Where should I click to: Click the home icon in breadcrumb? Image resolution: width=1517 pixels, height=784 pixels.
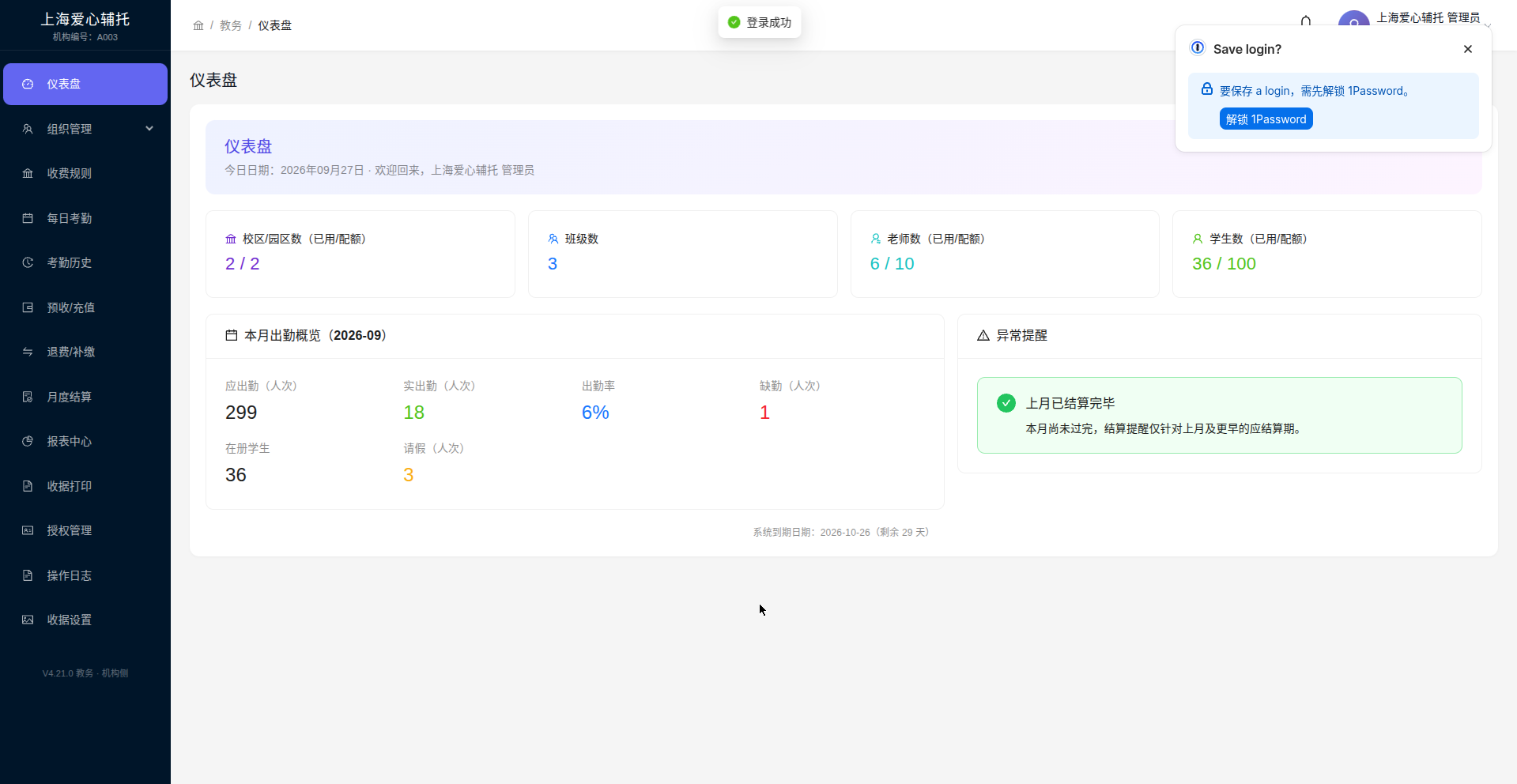point(198,25)
